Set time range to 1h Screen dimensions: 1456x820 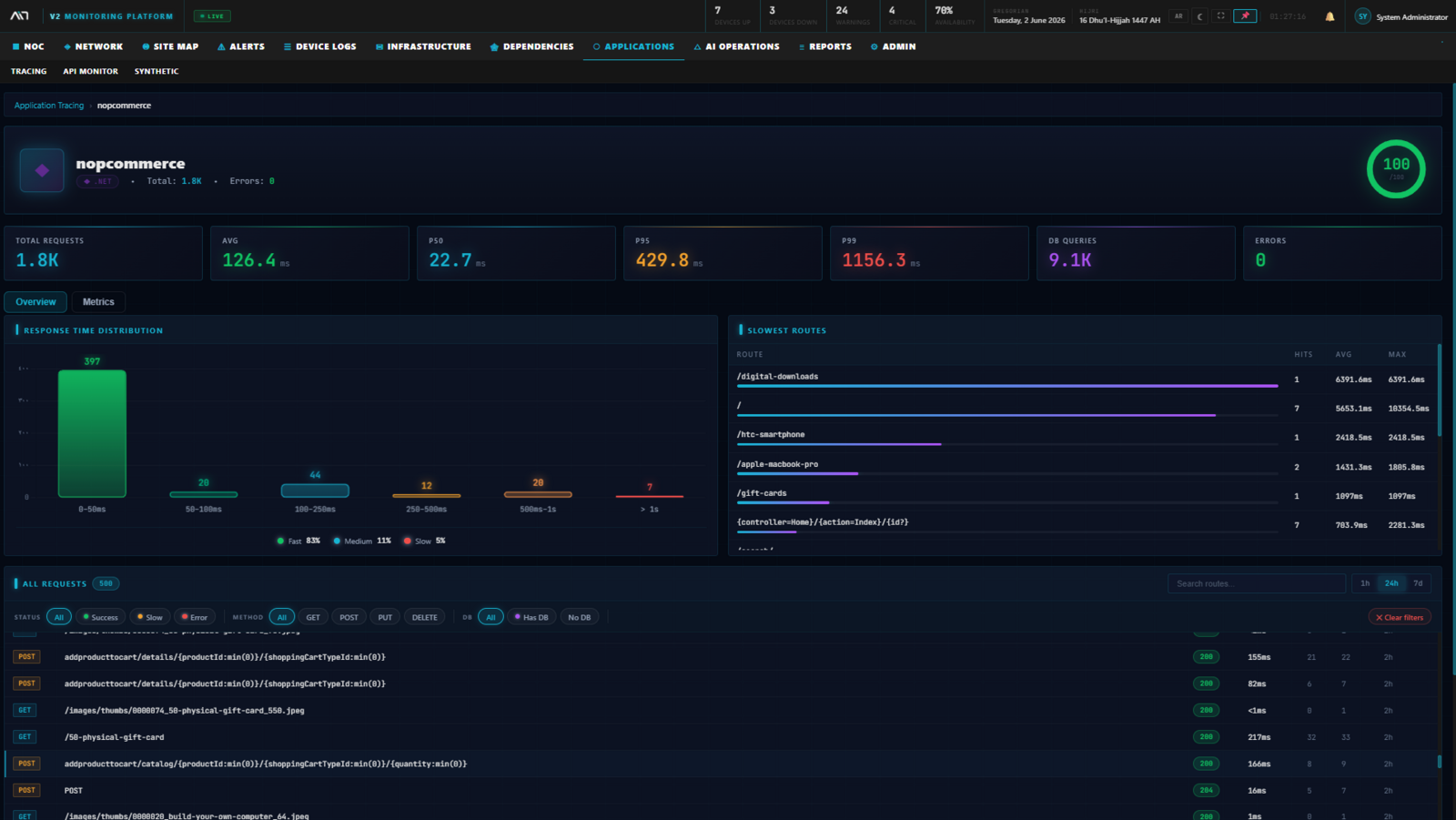[x=1365, y=583]
